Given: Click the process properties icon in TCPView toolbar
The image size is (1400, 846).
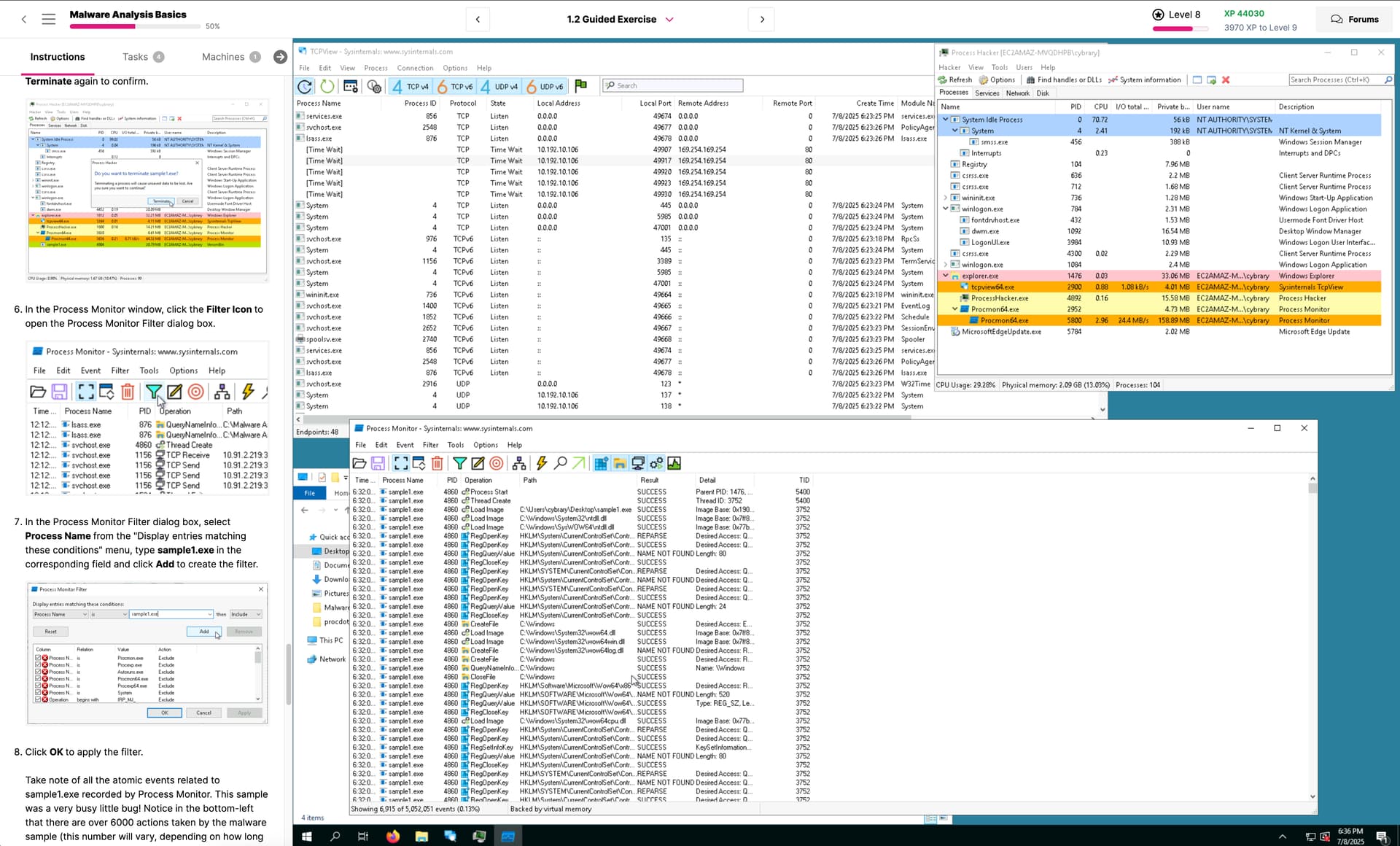Looking at the screenshot, I should click(x=351, y=86).
